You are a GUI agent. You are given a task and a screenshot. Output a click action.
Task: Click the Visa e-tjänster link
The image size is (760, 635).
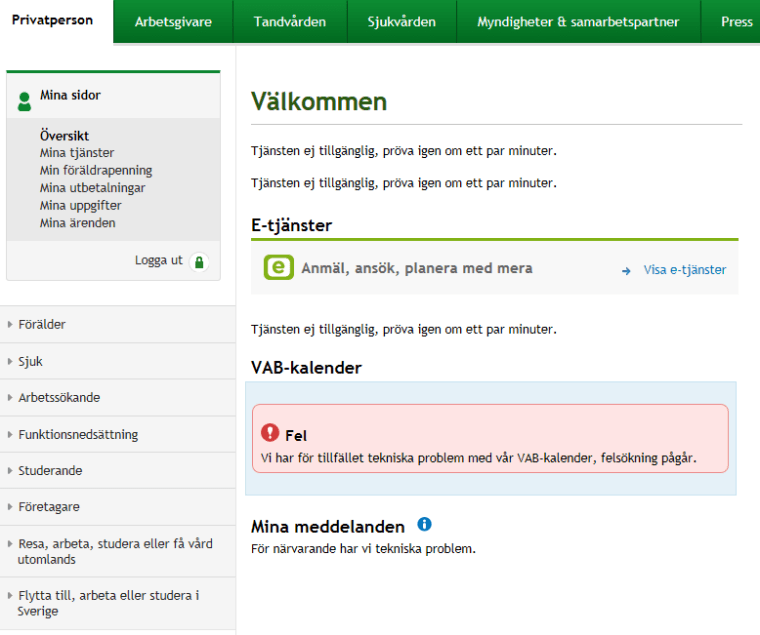coord(685,270)
